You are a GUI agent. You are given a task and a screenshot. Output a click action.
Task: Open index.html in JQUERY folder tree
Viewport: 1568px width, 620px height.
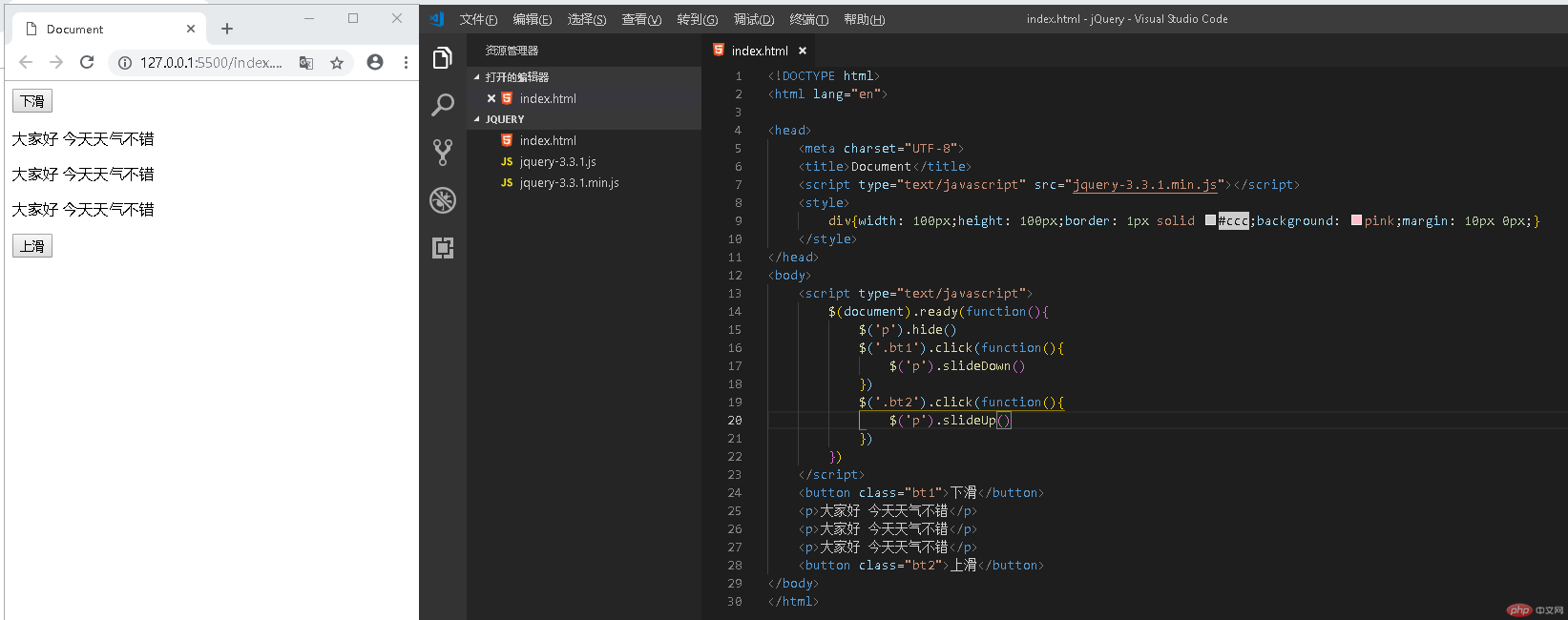pyautogui.click(x=548, y=140)
